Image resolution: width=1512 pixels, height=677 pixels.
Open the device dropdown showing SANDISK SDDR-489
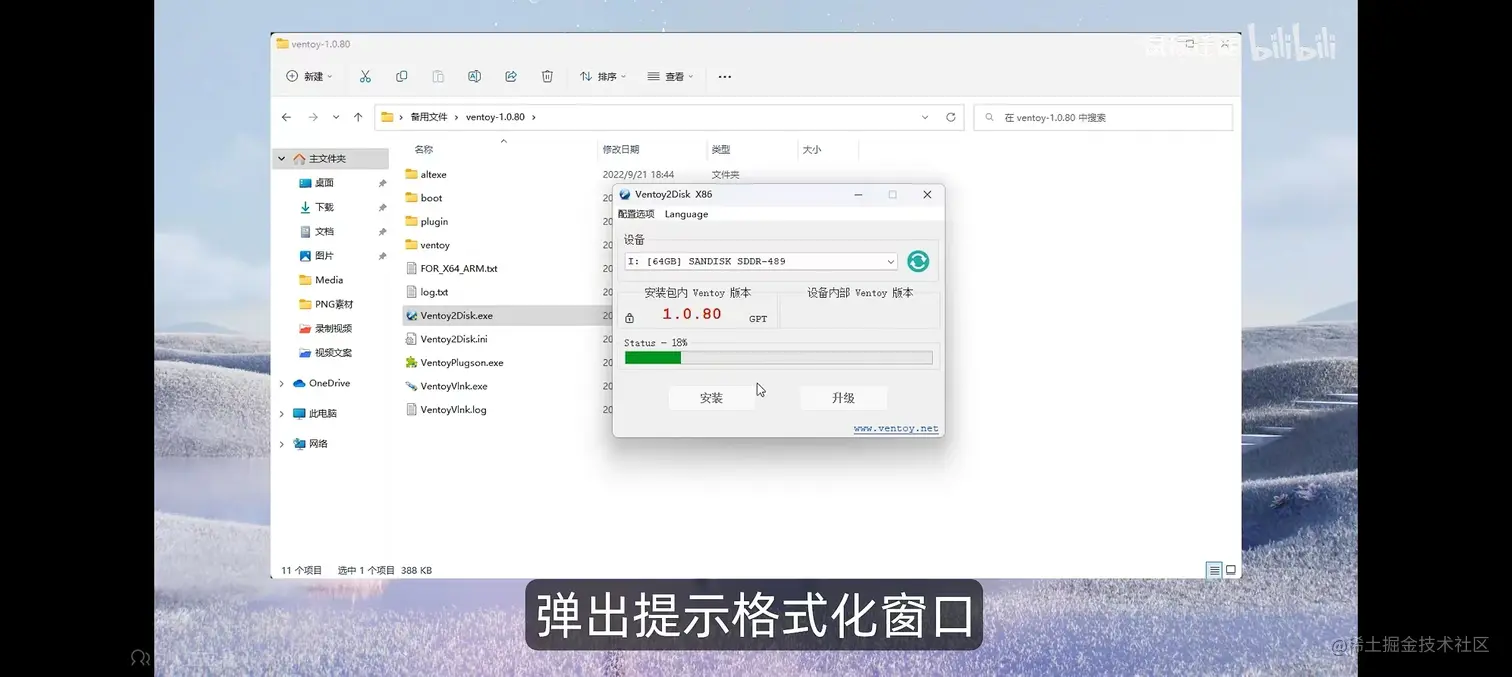761,261
